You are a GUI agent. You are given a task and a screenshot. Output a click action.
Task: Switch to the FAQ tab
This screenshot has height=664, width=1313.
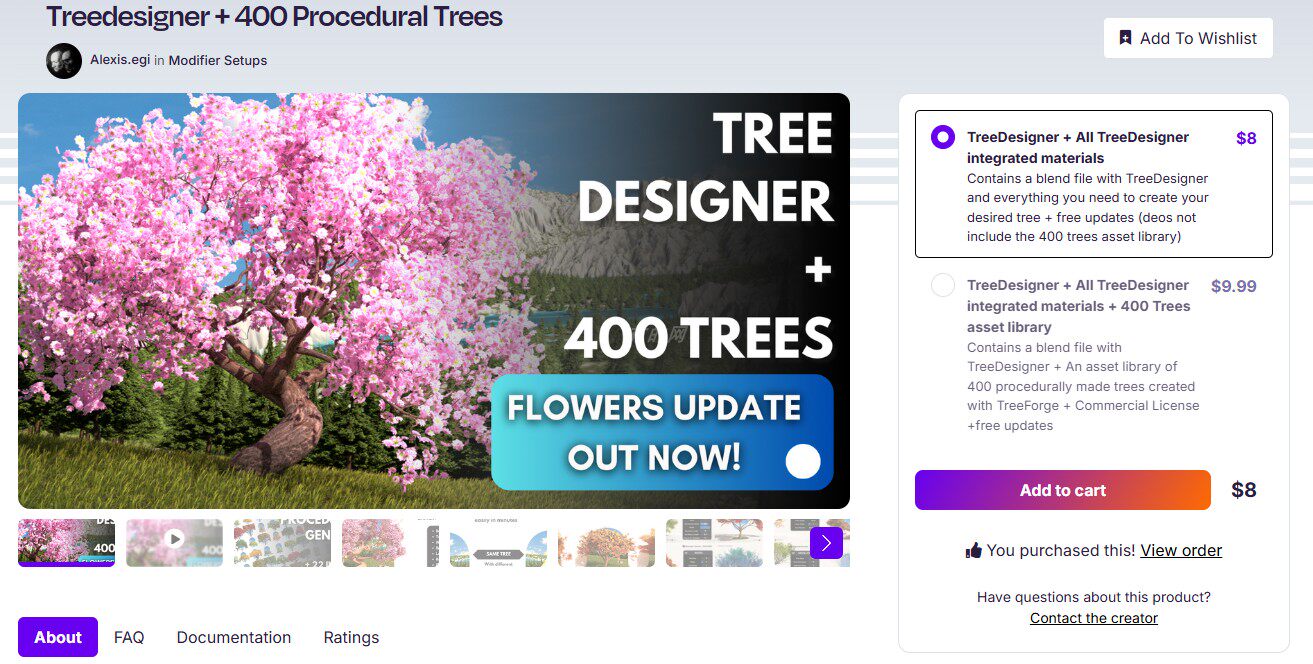tap(129, 637)
